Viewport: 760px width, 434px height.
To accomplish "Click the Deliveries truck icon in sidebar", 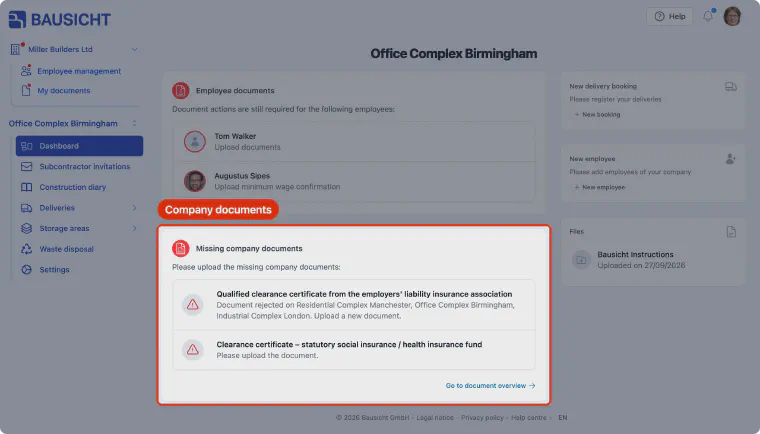I will pos(27,208).
